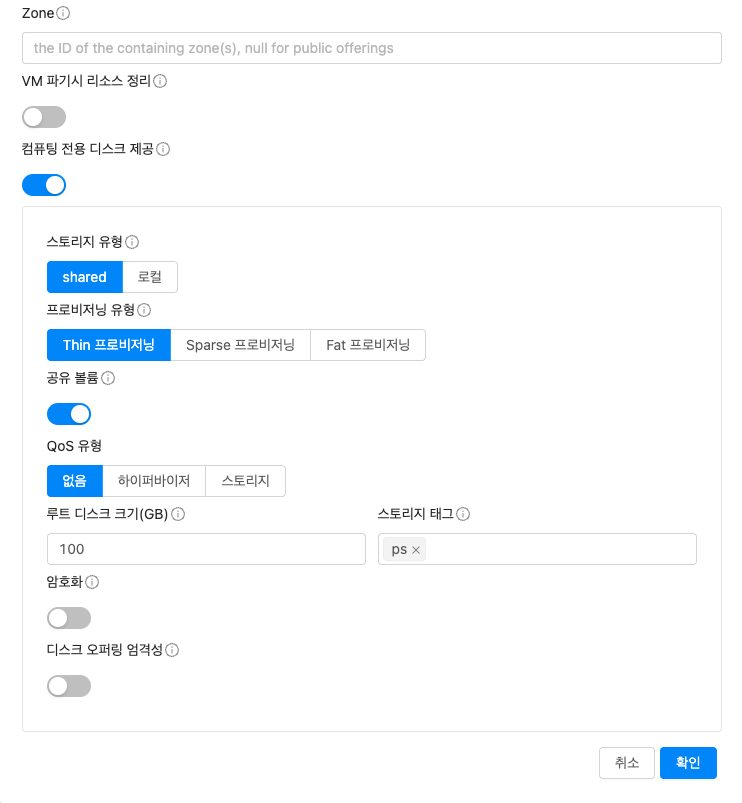The width and height of the screenshot is (742, 803).
Task: Click info icon beside 루트 디스크 크기(GB)
Action: (178, 514)
